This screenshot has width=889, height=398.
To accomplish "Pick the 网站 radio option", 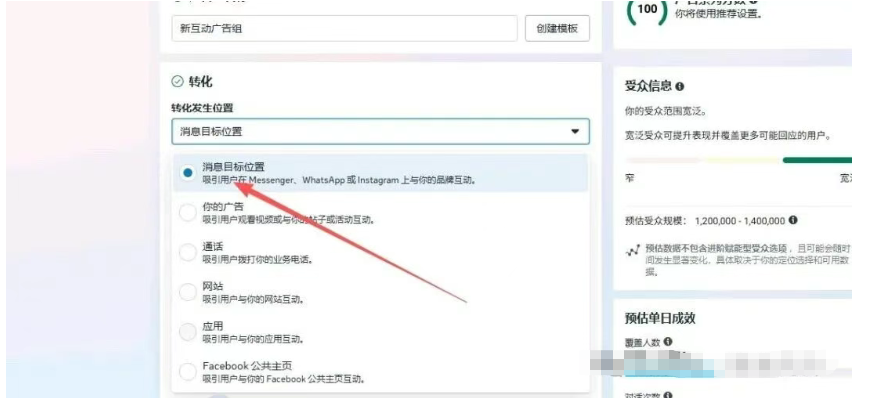I will [188, 293].
